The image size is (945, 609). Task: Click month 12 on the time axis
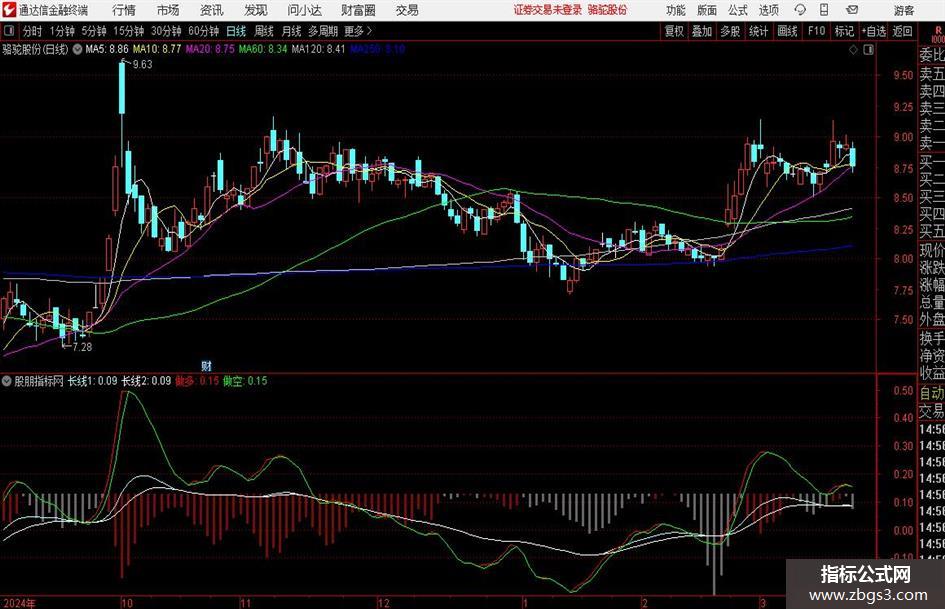(383, 603)
